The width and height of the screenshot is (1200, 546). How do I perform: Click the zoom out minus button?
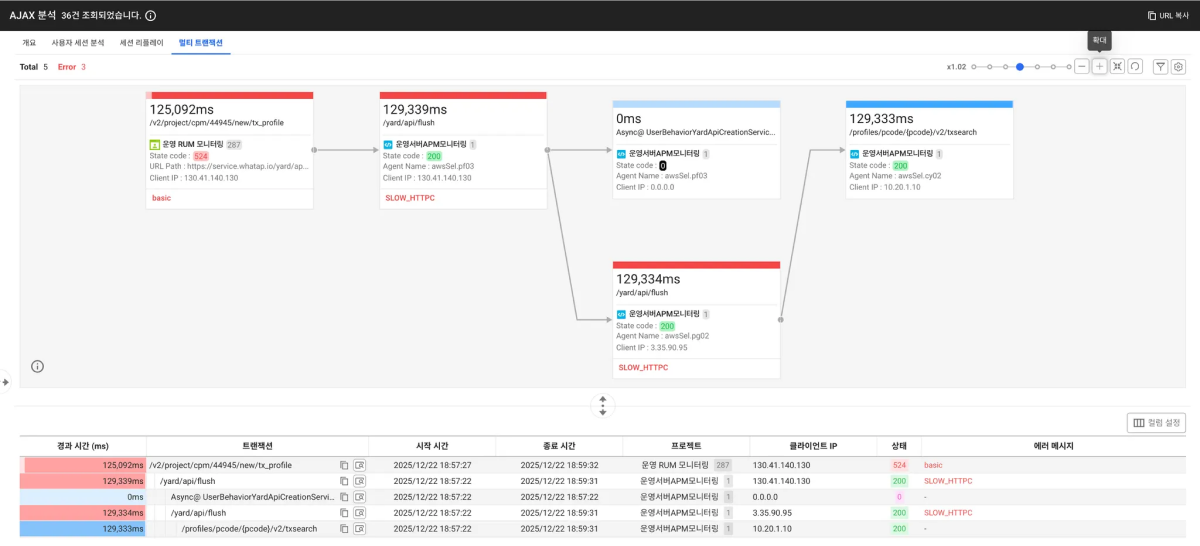coord(1082,66)
